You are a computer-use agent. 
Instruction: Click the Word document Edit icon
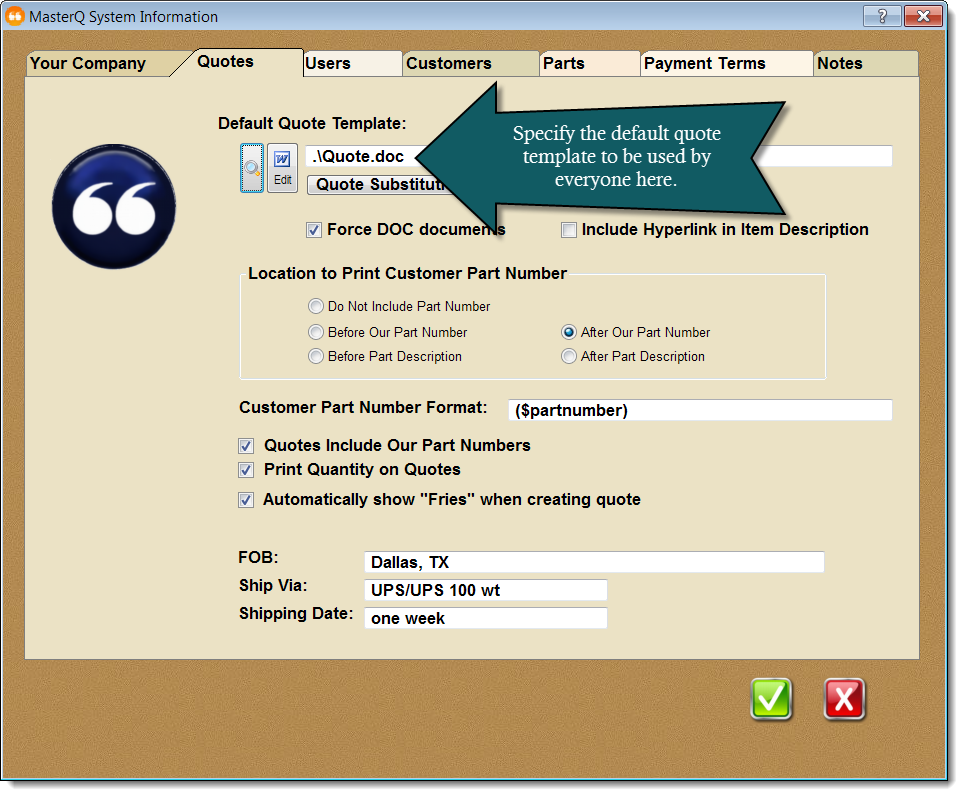pyautogui.click(x=282, y=167)
